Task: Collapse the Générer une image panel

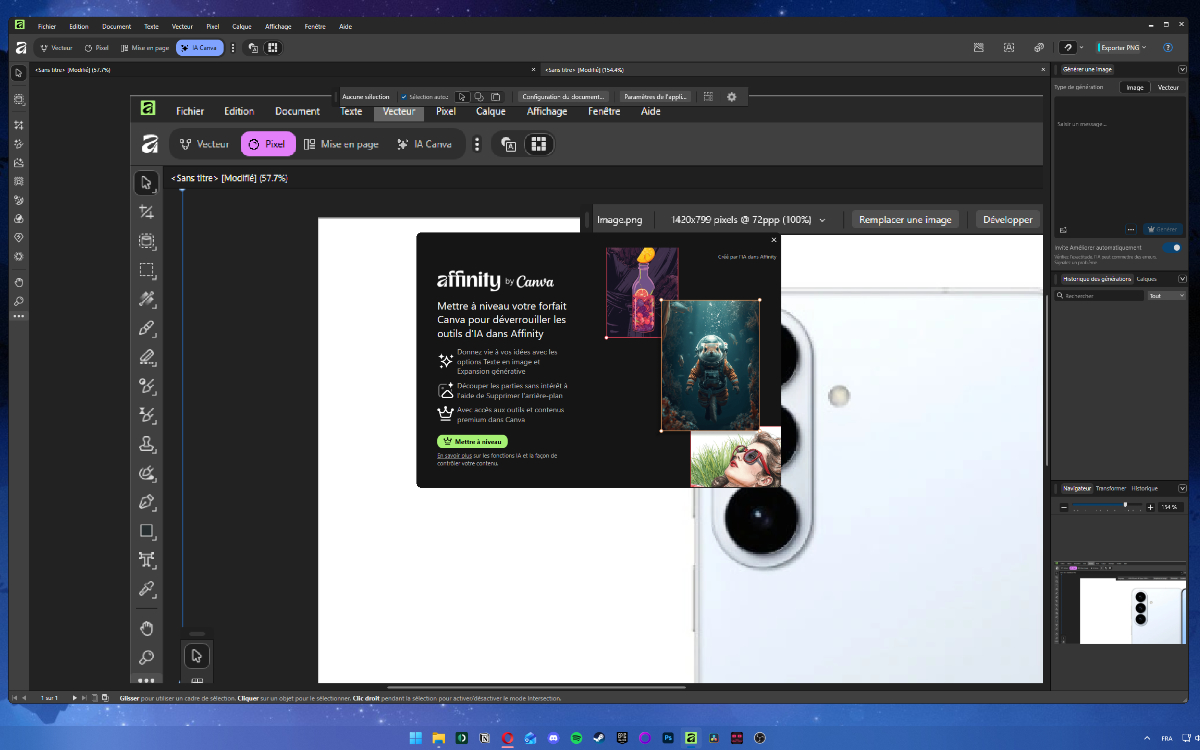Action: [x=1183, y=69]
